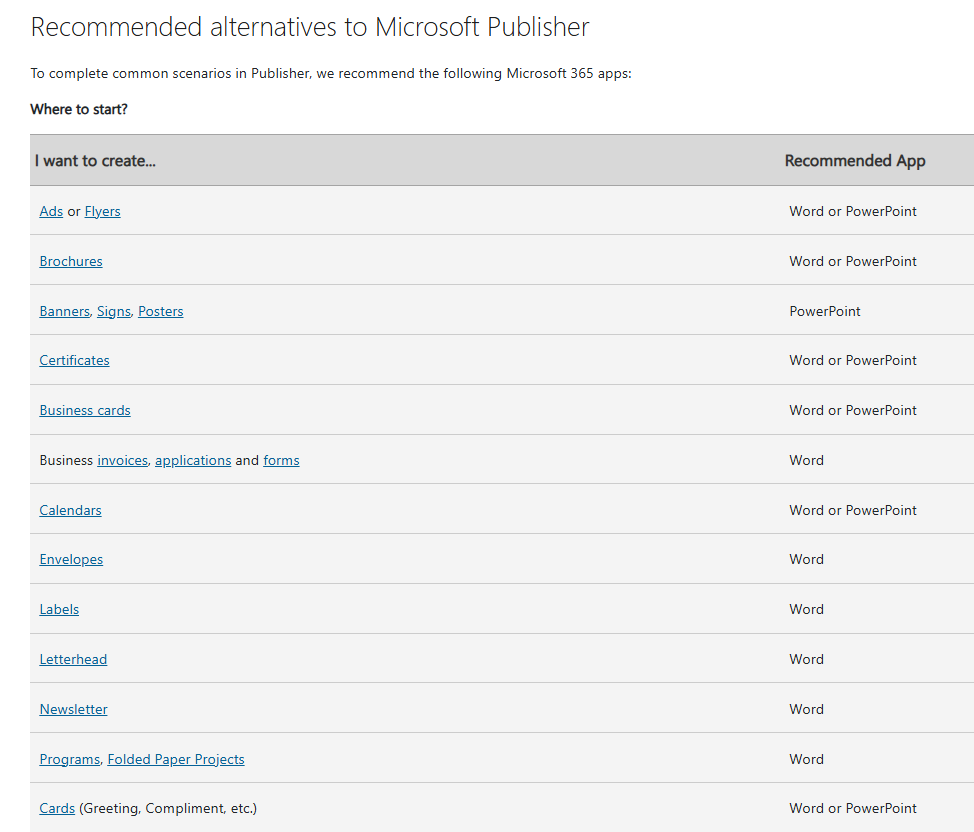Click 'Word or PowerPoint' in Brochures row

(x=853, y=261)
